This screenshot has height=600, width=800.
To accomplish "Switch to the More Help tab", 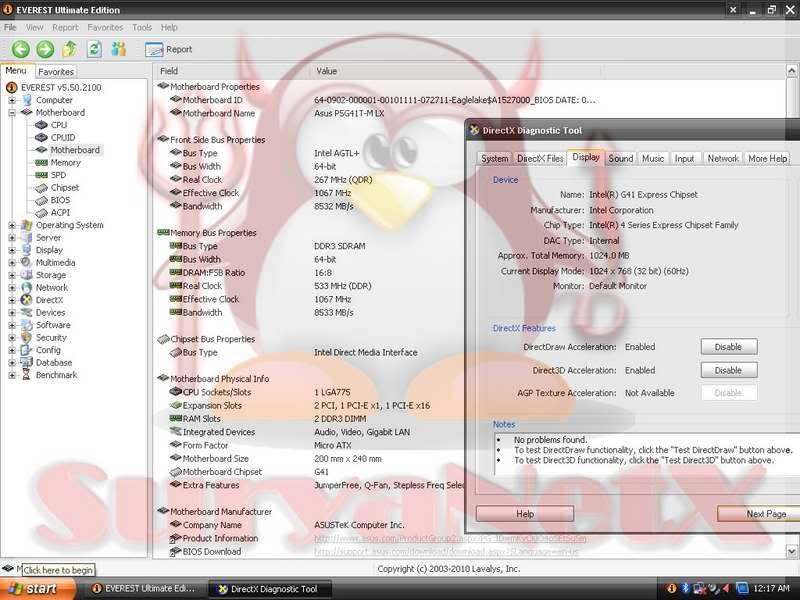I will 767,159.
